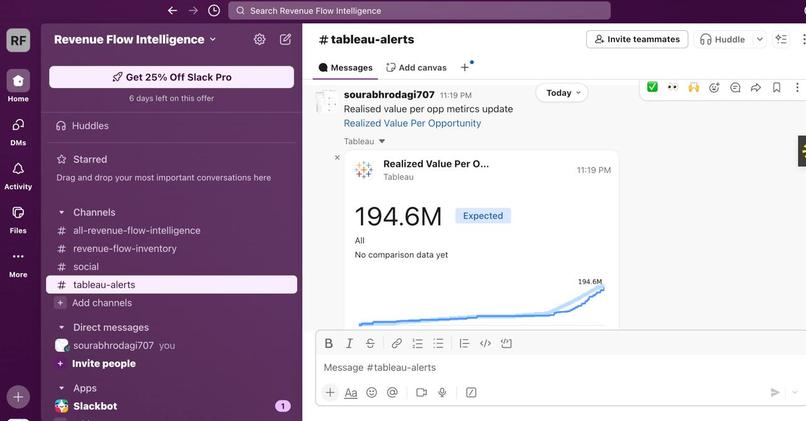The height and width of the screenshot is (421, 806).
Task: Open the RF workspace switcher
Action: 18,40
